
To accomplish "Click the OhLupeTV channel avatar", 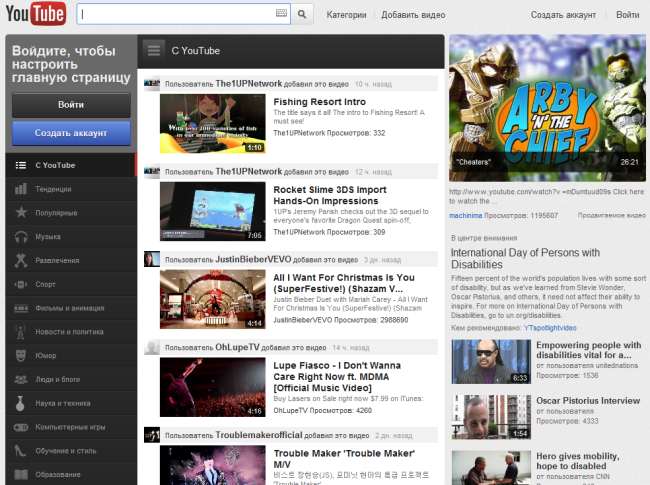I will point(152,347).
